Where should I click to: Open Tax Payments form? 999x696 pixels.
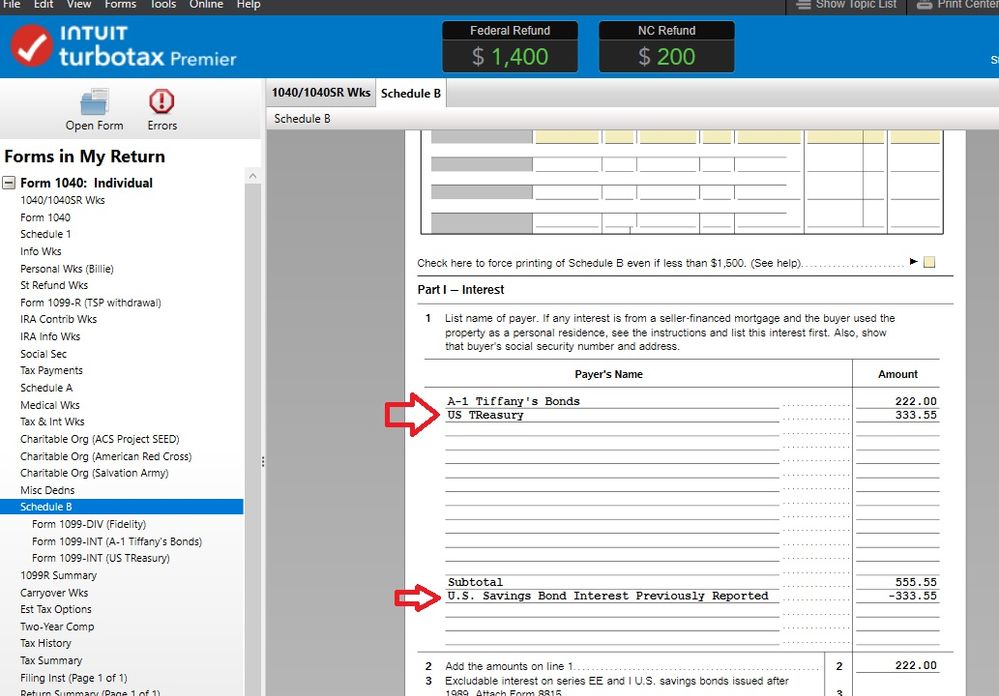click(52, 370)
